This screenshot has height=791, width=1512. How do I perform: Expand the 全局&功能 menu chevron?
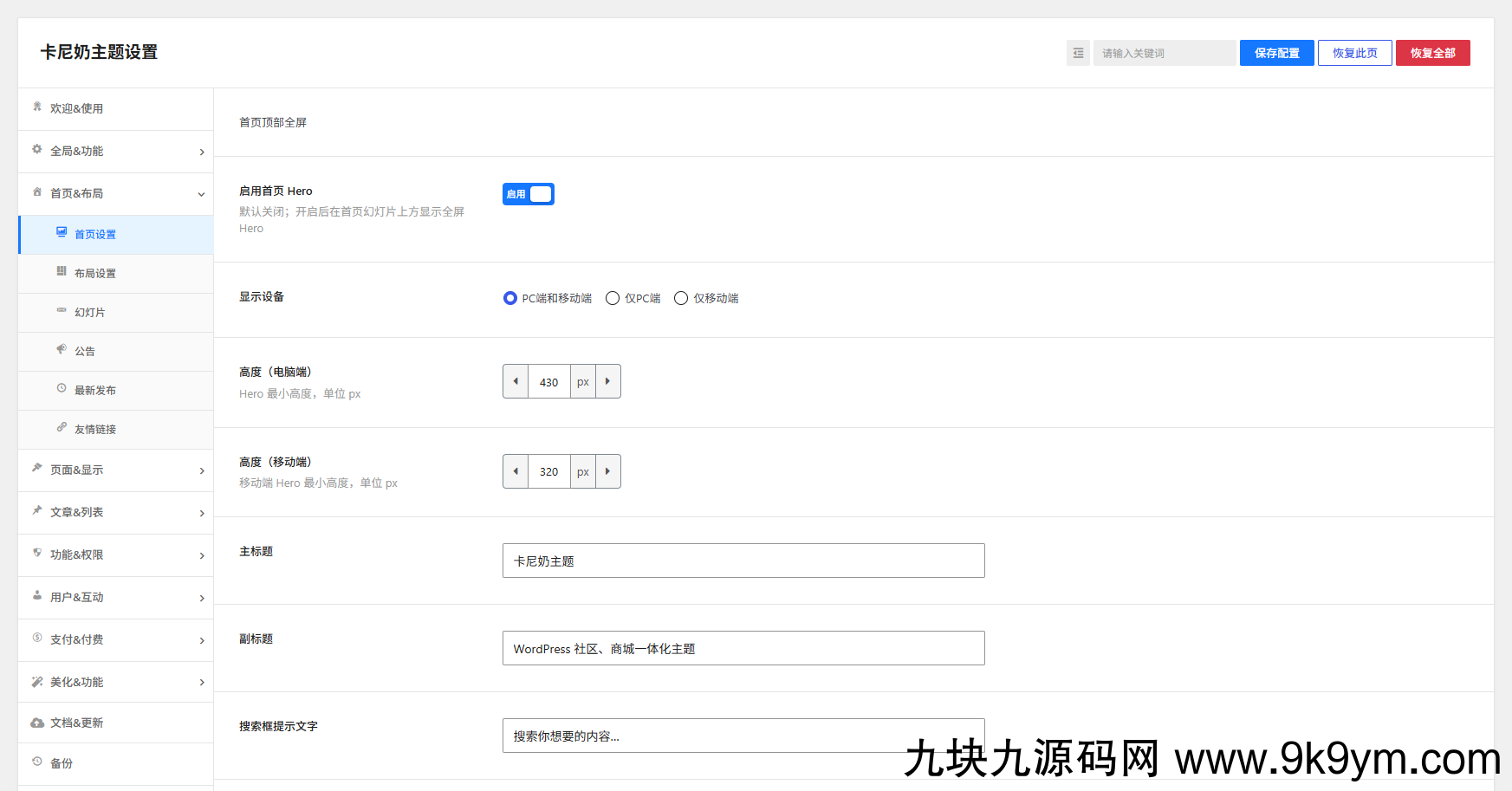[x=202, y=152]
